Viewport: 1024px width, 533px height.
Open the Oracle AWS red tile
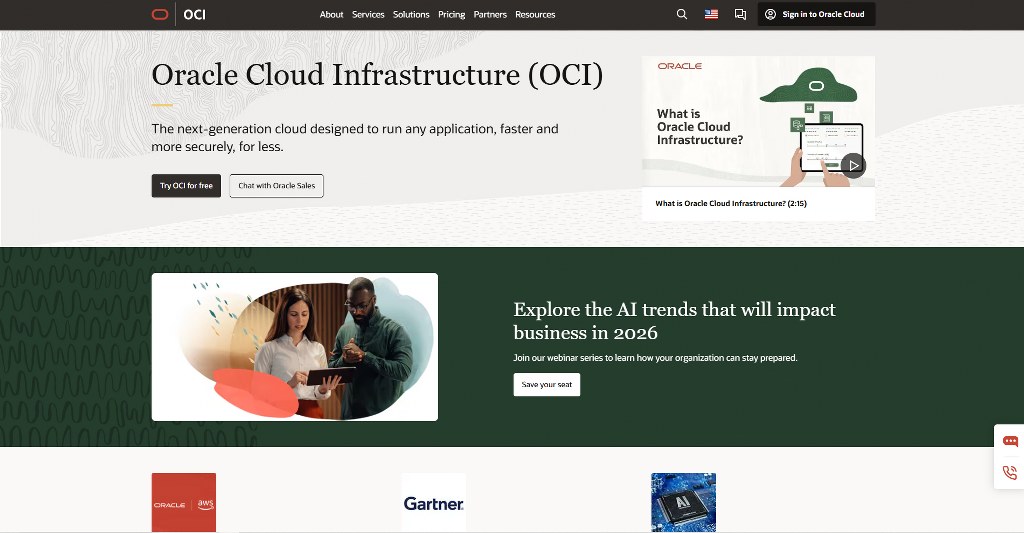184,503
